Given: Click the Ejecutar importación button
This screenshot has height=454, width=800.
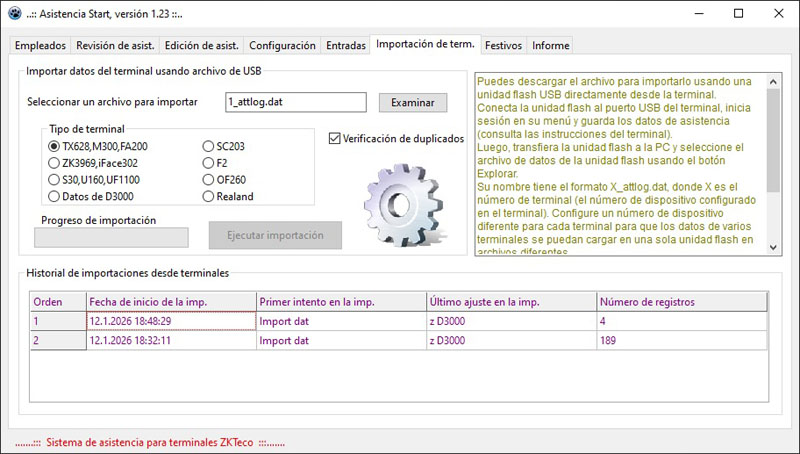Looking at the screenshot, I should [x=275, y=235].
